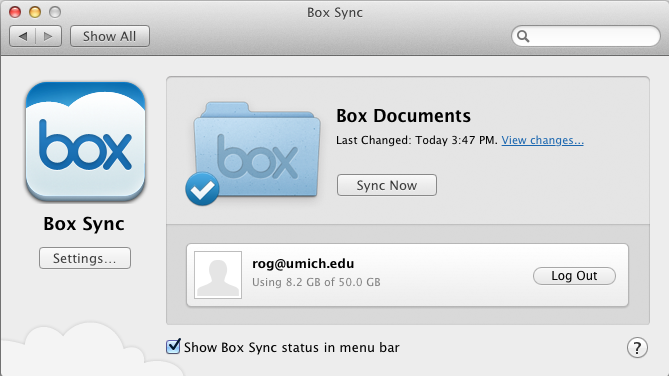Click the storage usage text

(x=316, y=282)
